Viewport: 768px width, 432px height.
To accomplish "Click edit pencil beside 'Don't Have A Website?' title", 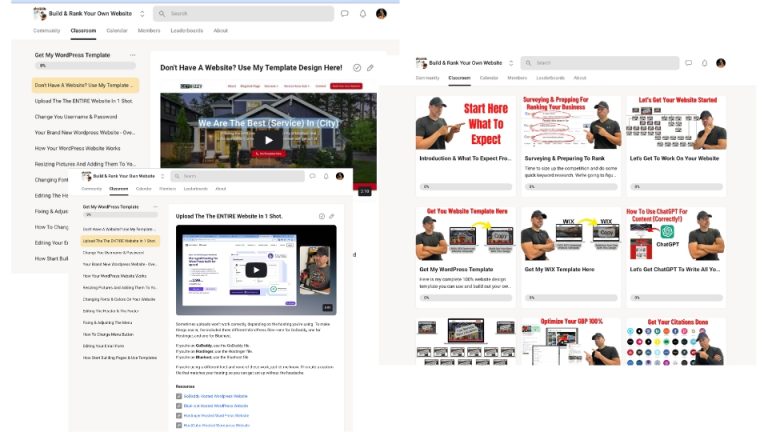I will coord(370,68).
